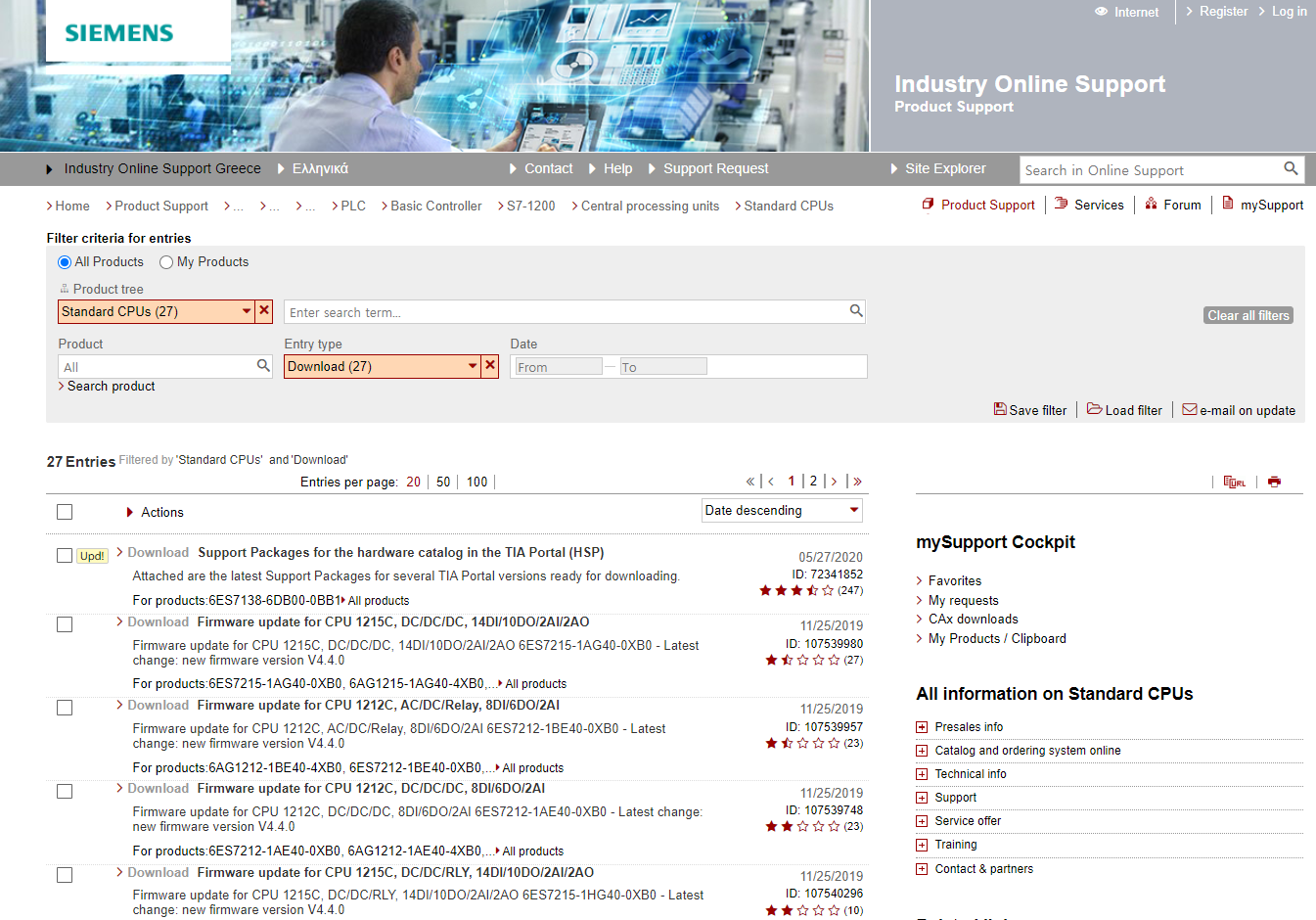Tick checkbox for CPU 1215C DC/DC/RLY entry

point(65,875)
